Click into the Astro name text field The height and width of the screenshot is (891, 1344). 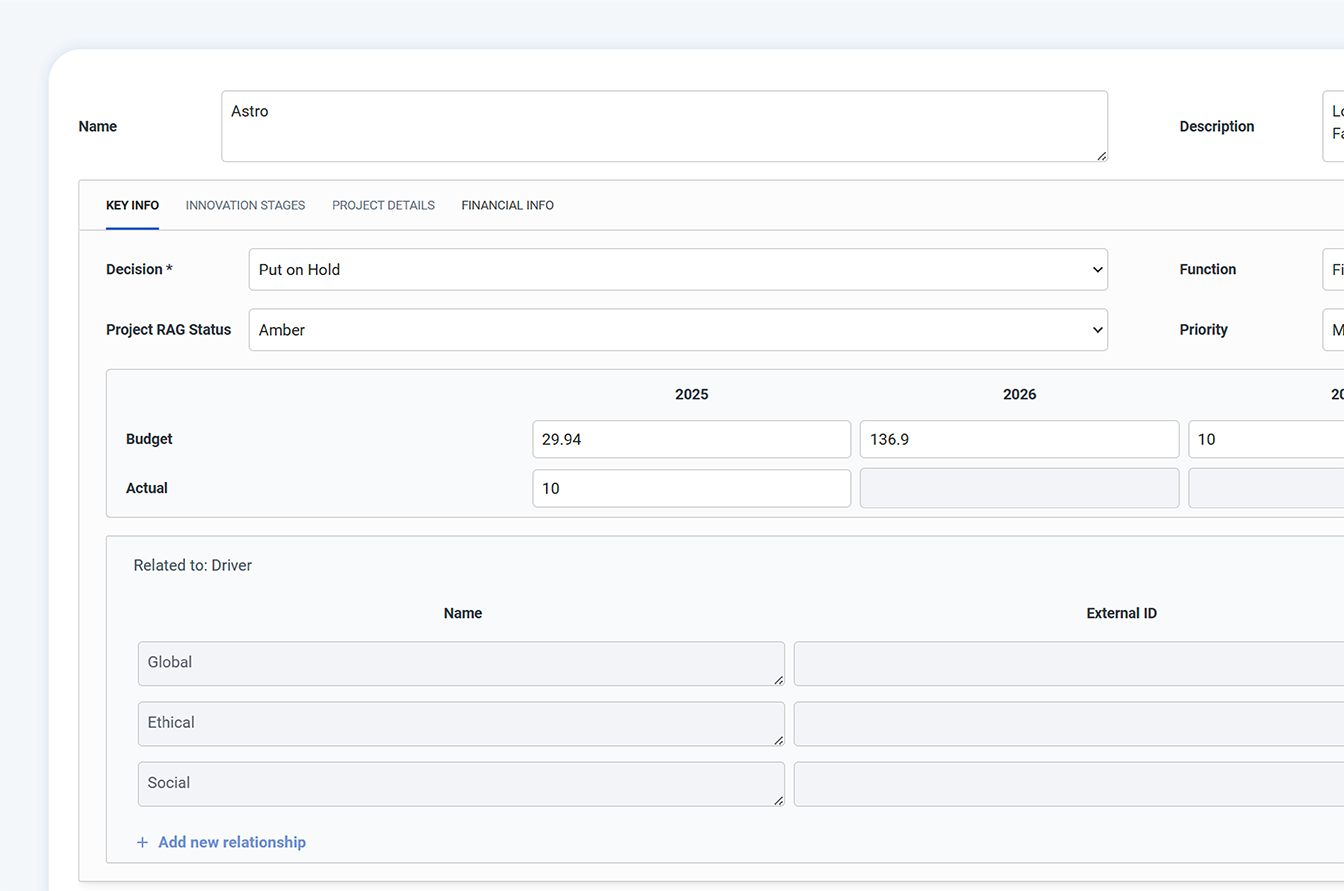663,126
